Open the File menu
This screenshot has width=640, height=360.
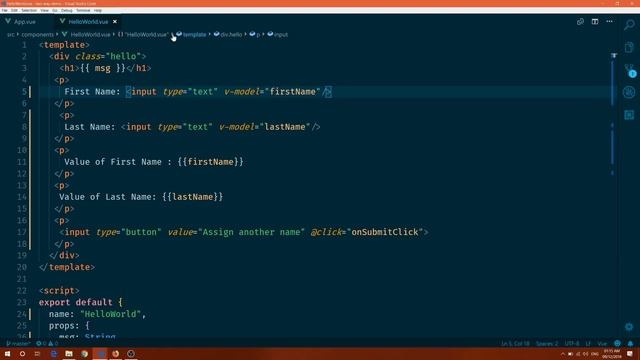(4, 10)
